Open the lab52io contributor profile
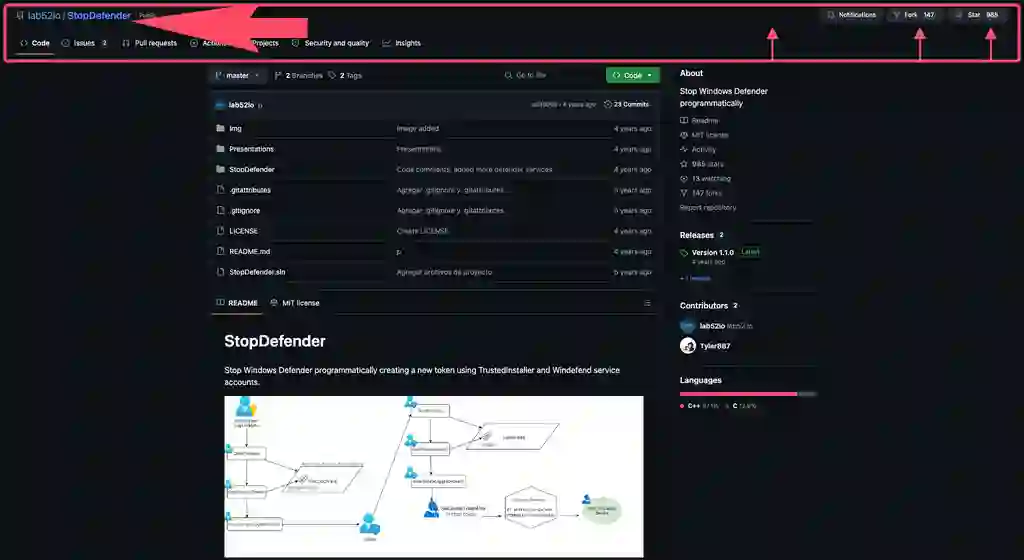This screenshot has width=1024, height=560. pyautogui.click(x=712, y=326)
